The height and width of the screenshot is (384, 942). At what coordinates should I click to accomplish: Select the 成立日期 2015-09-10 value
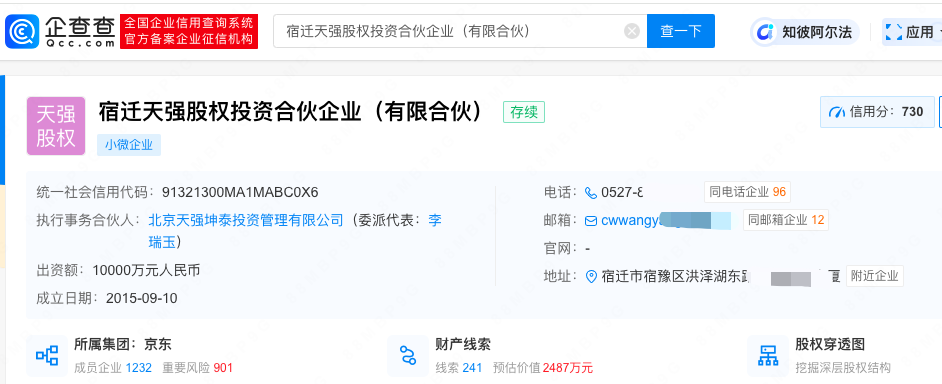[x=142, y=298]
